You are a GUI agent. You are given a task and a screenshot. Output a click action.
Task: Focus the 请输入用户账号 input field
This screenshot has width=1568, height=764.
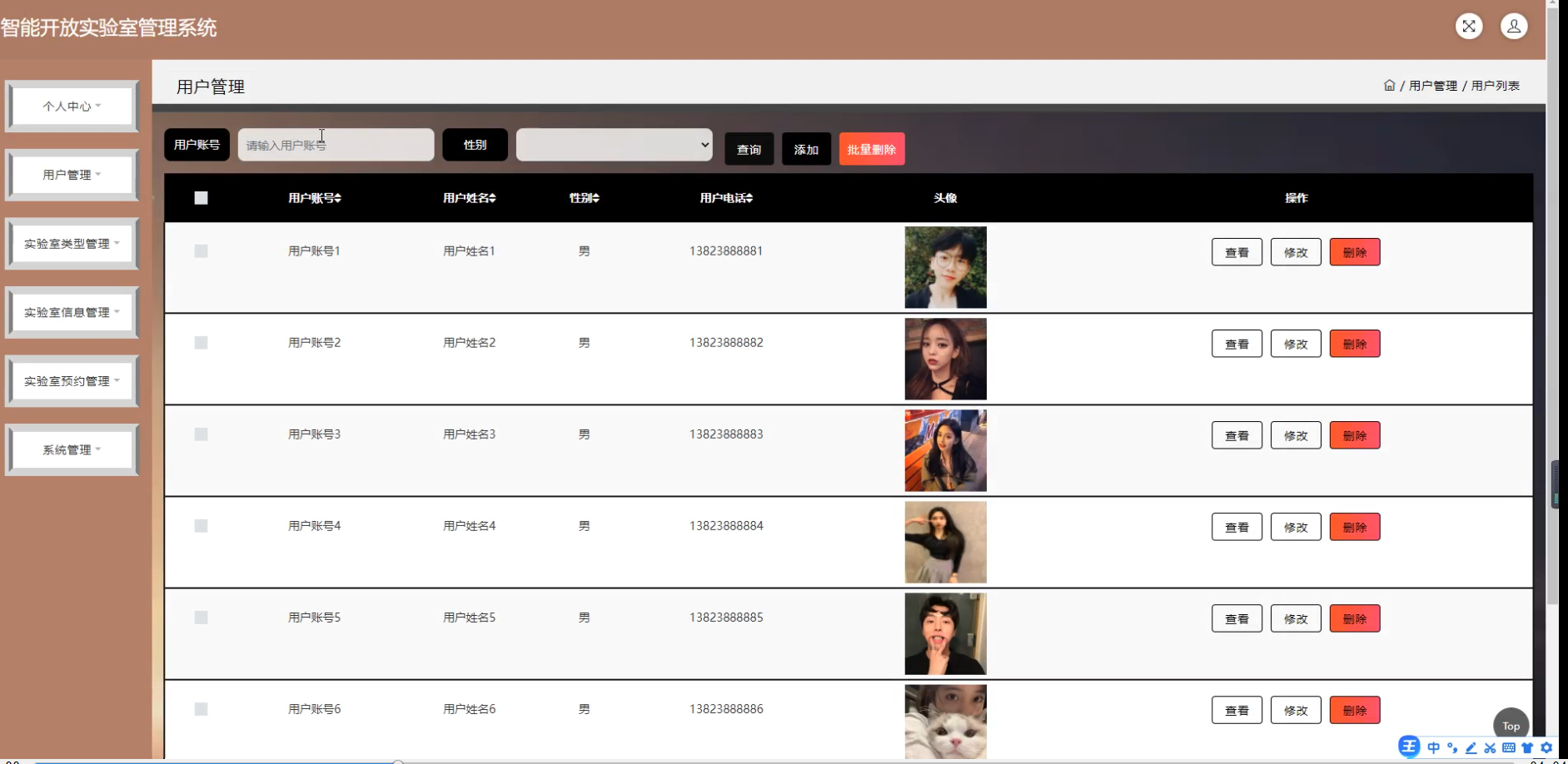click(x=336, y=145)
